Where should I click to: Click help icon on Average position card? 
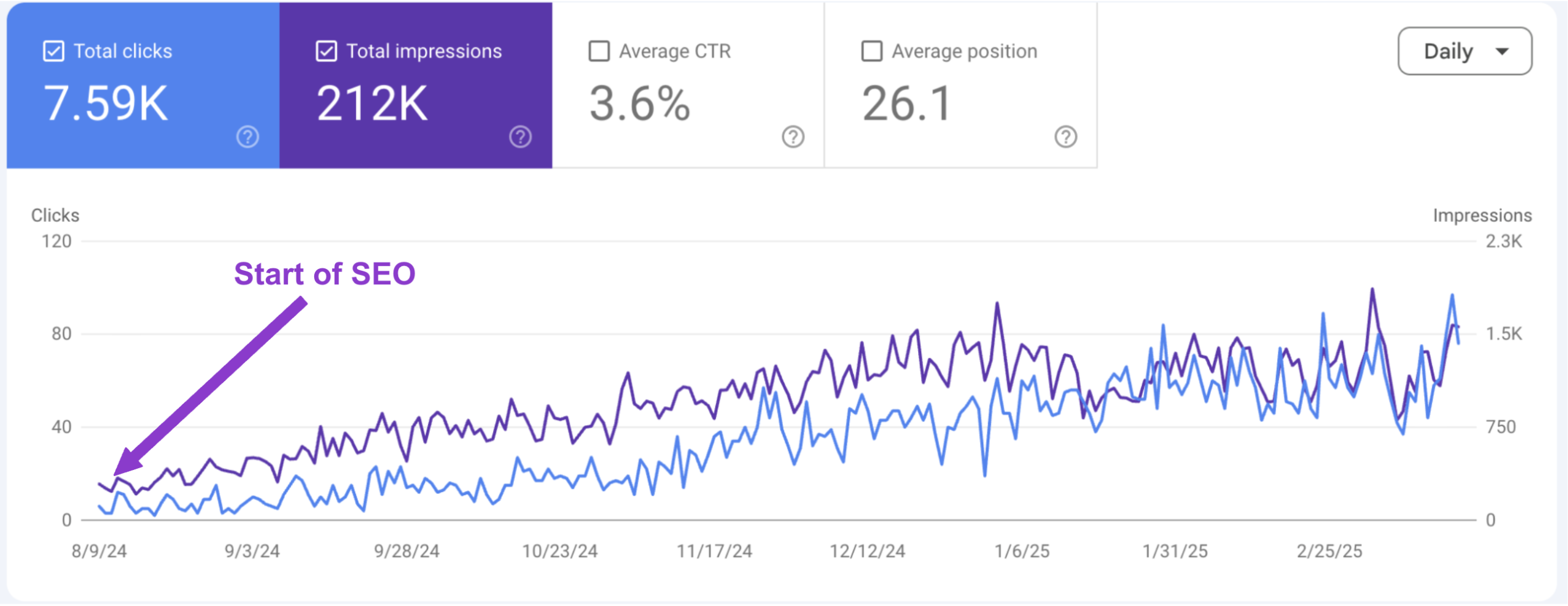(x=1065, y=137)
